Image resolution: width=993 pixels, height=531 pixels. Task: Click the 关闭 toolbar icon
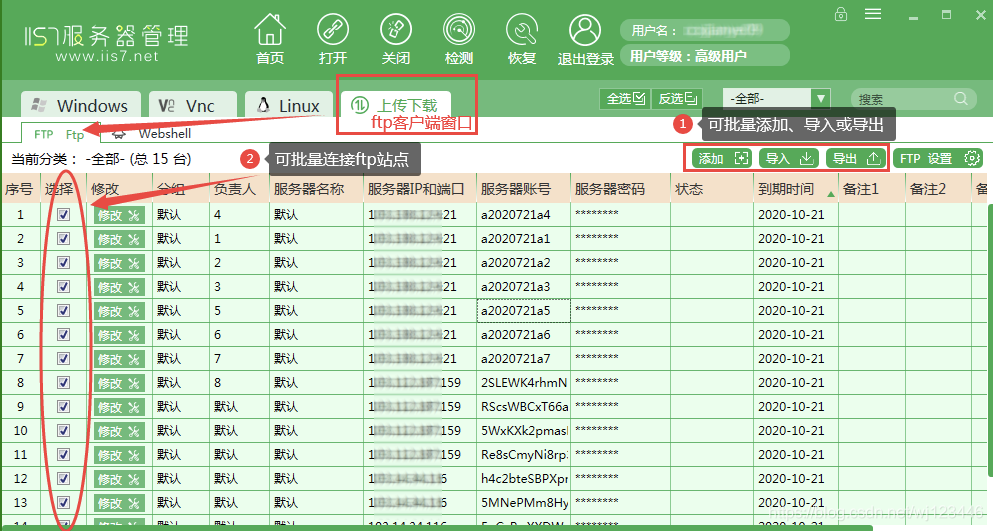click(396, 30)
